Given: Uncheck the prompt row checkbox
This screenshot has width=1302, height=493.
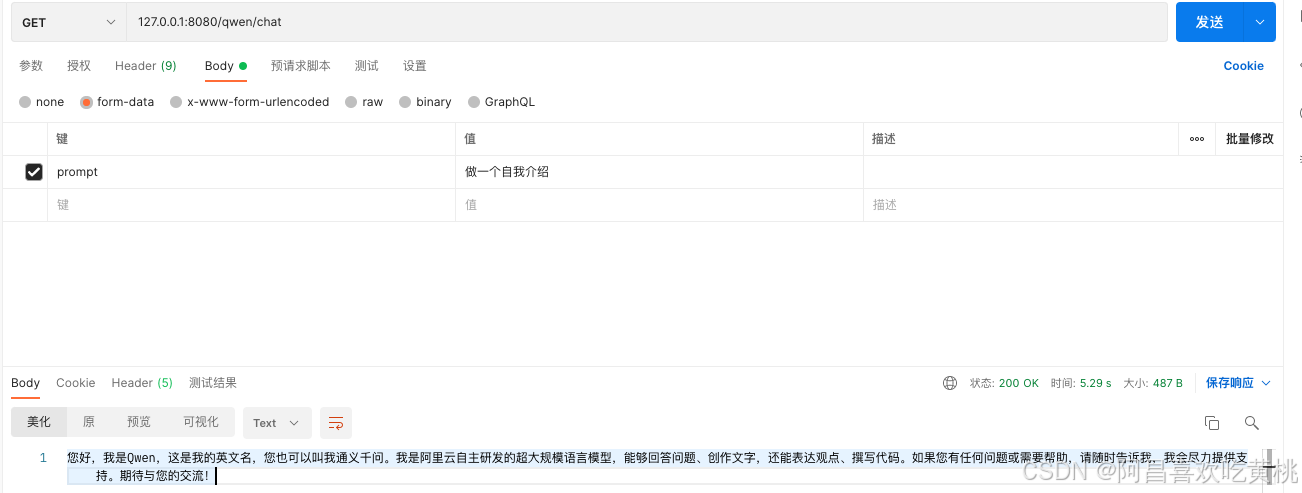Looking at the screenshot, I should (34, 172).
